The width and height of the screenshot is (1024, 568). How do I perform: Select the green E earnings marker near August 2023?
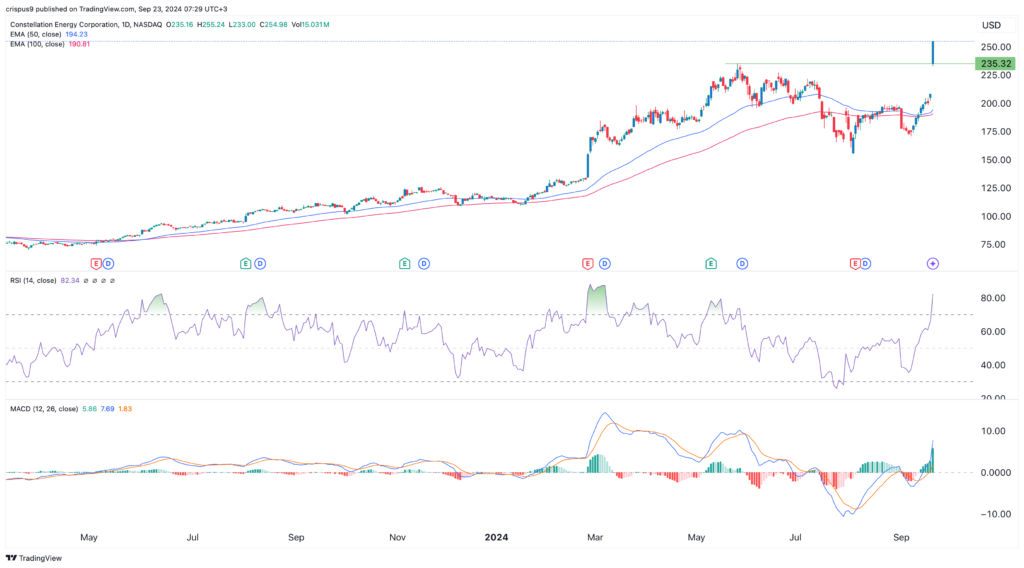[246, 264]
